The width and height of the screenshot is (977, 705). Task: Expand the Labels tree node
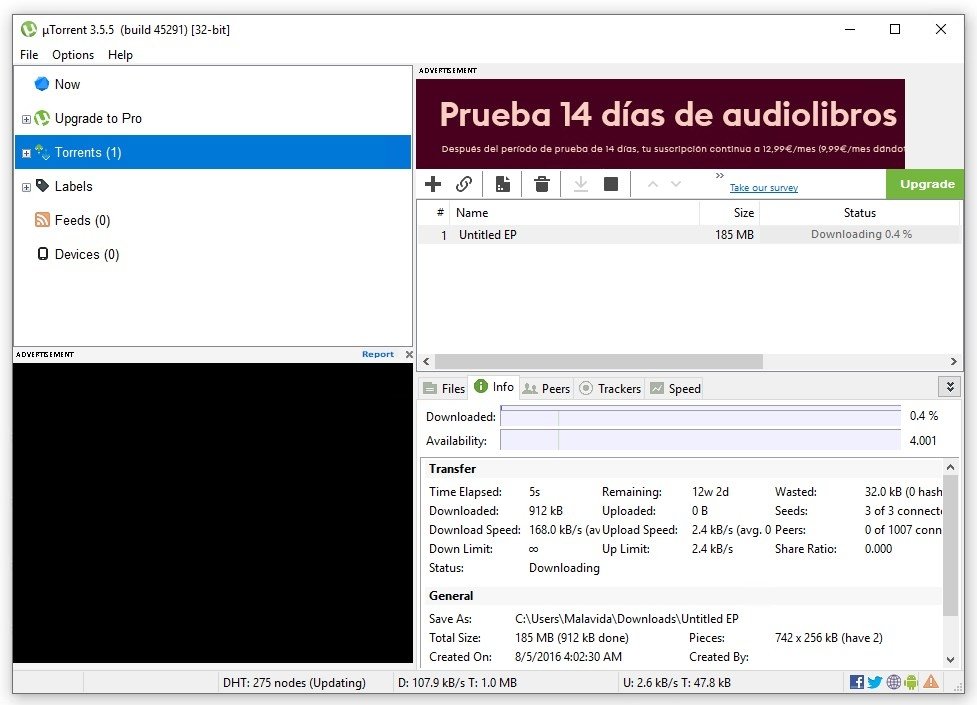(x=26, y=187)
